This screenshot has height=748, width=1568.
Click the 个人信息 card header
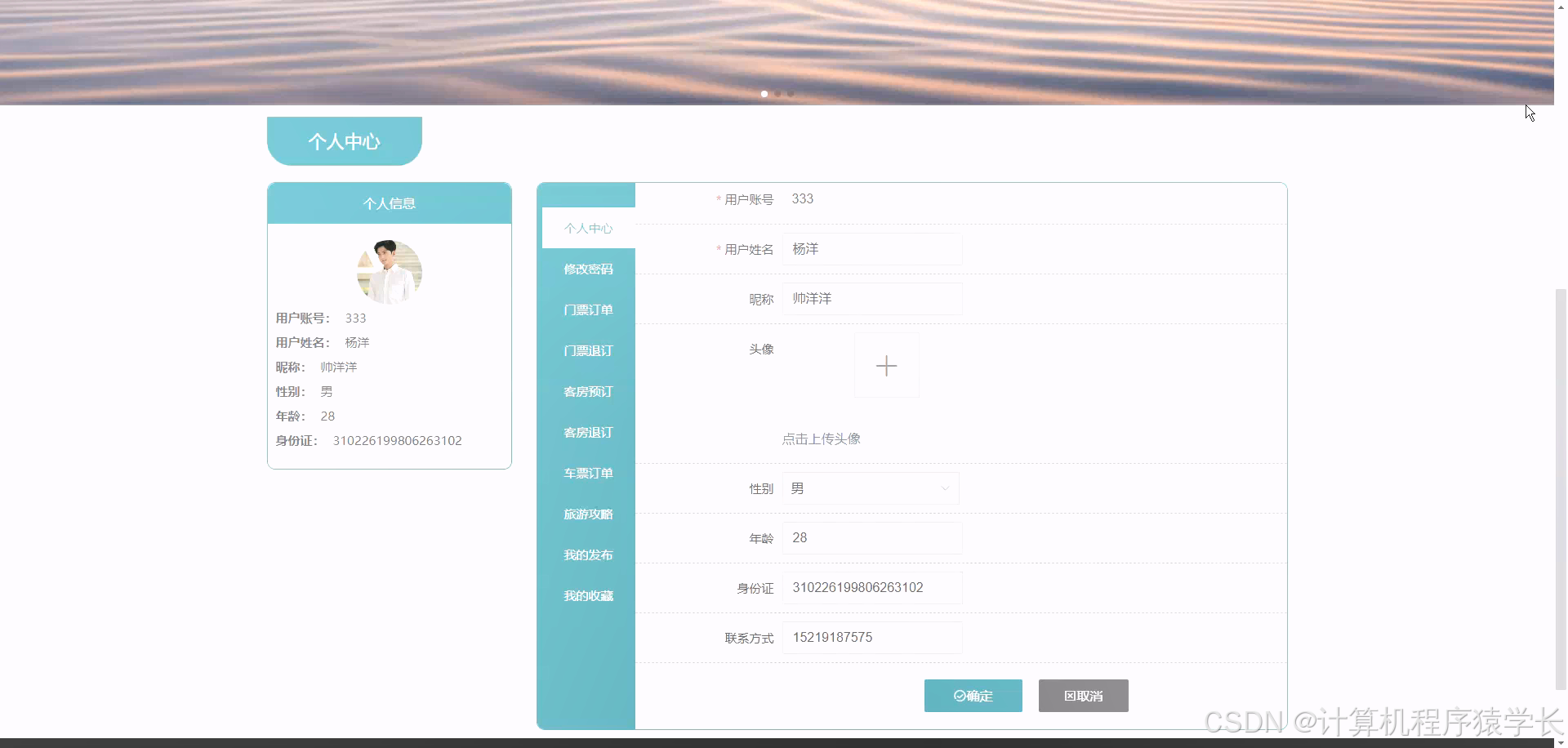pyautogui.click(x=390, y=203)
